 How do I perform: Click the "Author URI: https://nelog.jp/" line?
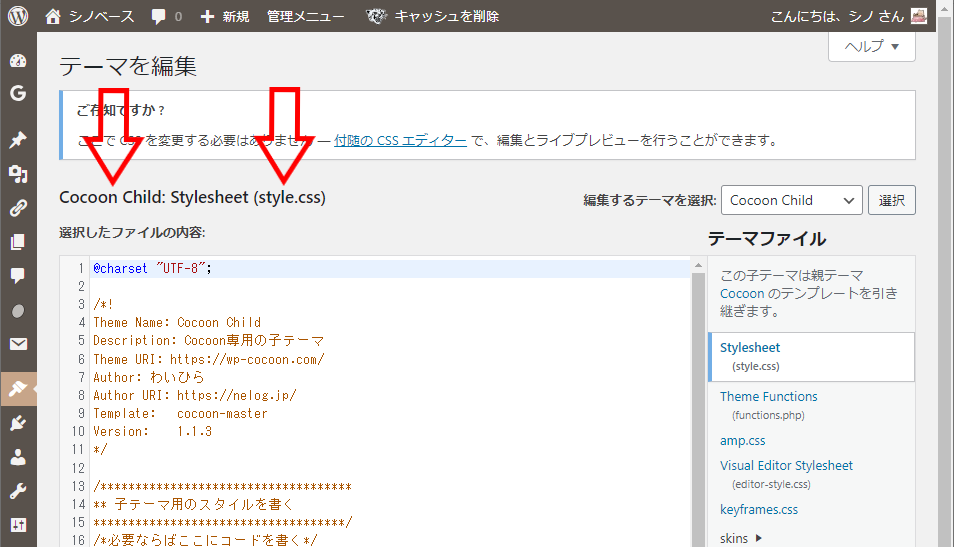[x=195, y=395]
